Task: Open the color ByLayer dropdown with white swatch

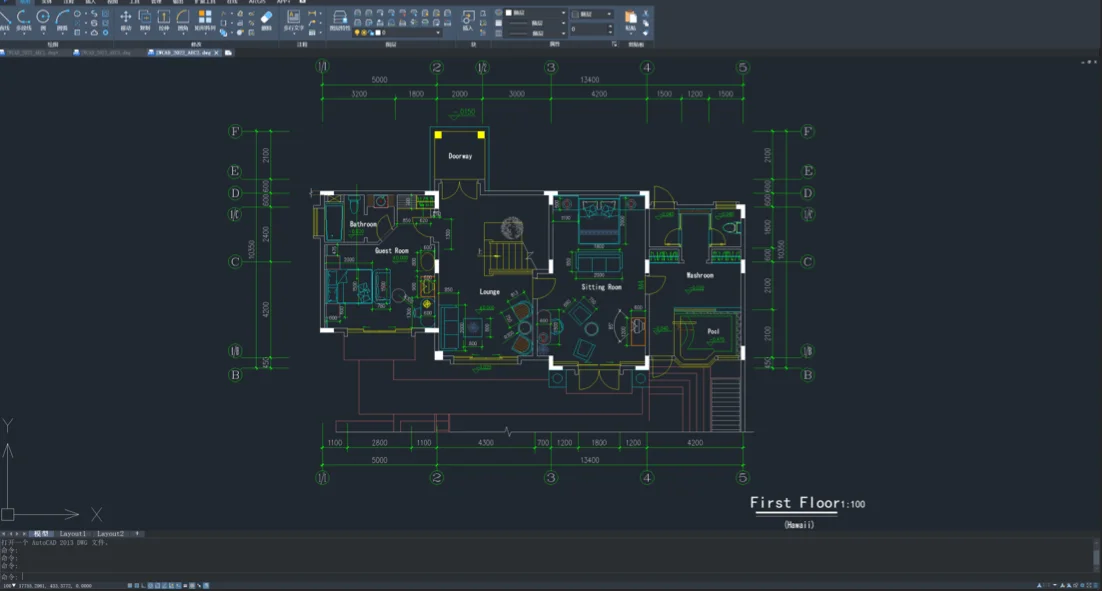Action: (x=535, y=13)
